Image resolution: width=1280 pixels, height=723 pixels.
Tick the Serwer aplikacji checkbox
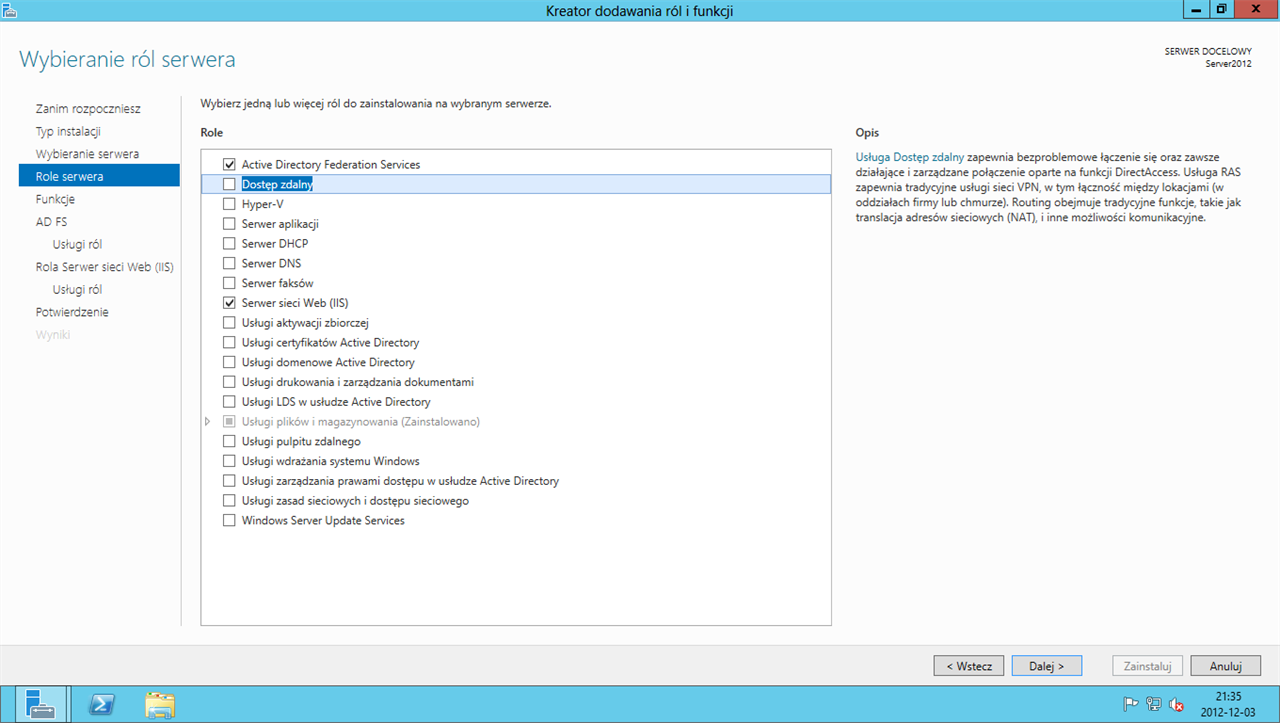click(x=229, y=224)
